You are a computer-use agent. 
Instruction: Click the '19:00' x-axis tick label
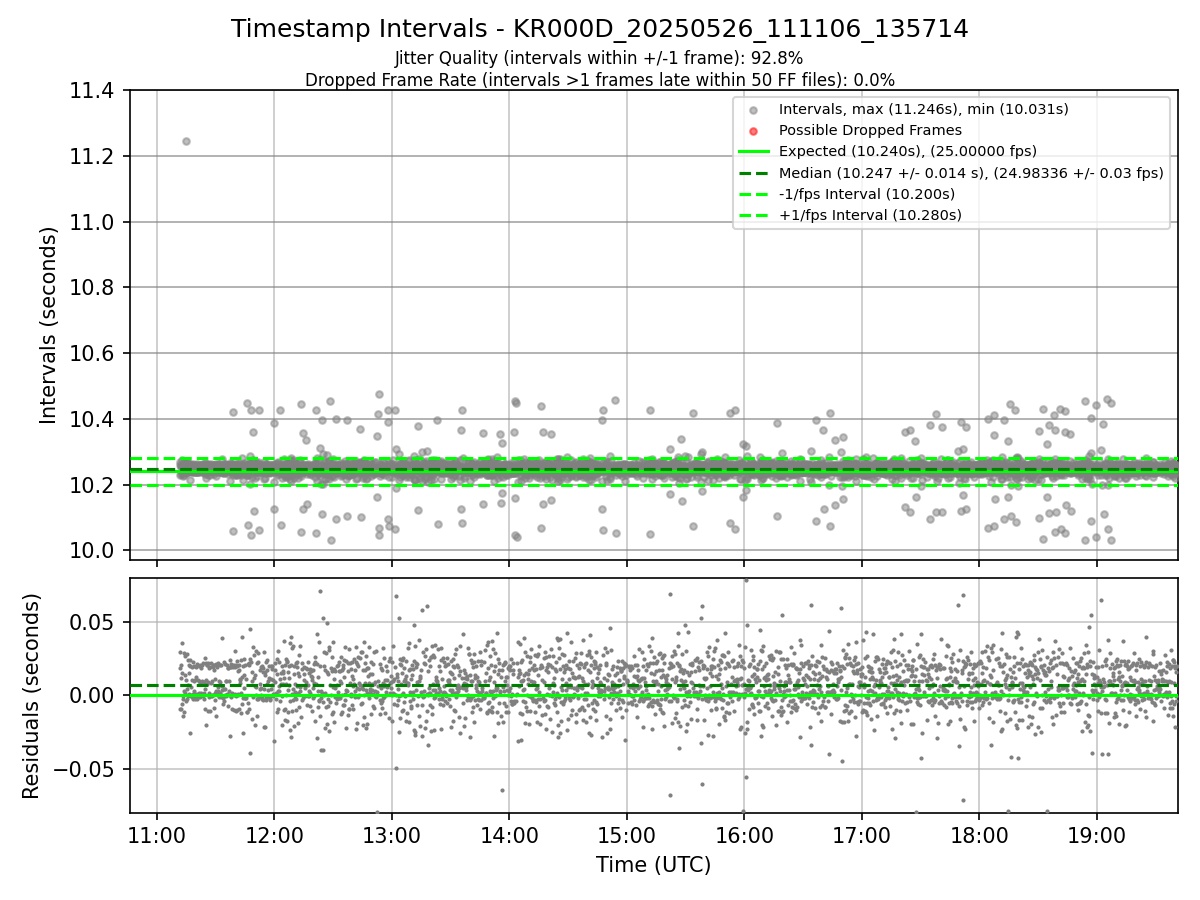tap(1097, 836)
